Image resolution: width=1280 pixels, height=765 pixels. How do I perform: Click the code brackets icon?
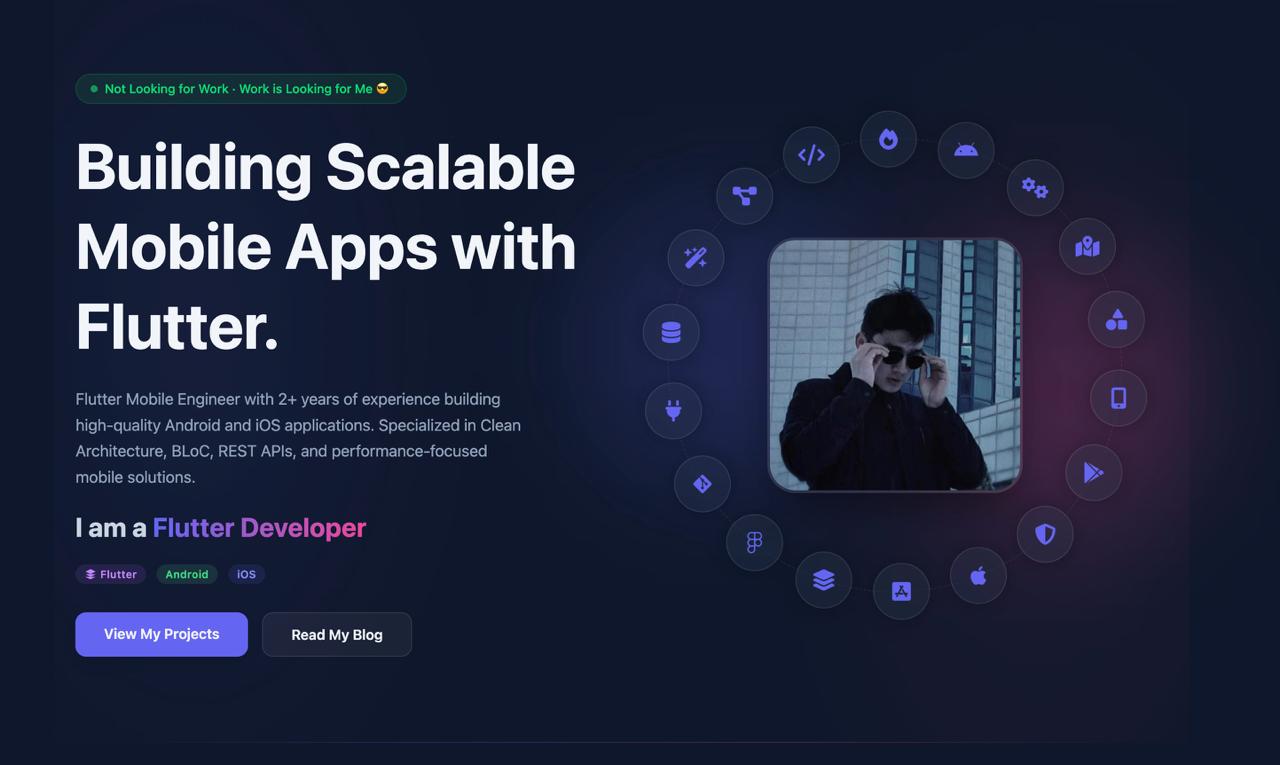click(811, 155)
